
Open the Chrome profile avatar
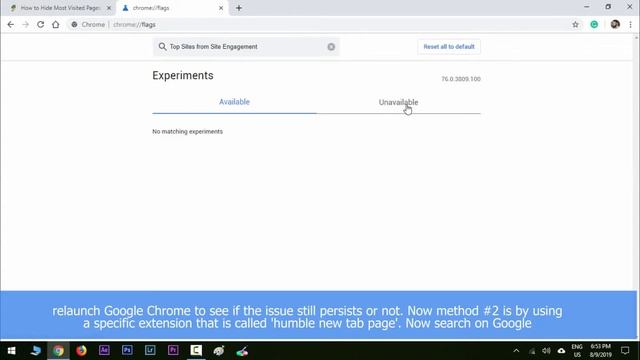pos(615,24)
